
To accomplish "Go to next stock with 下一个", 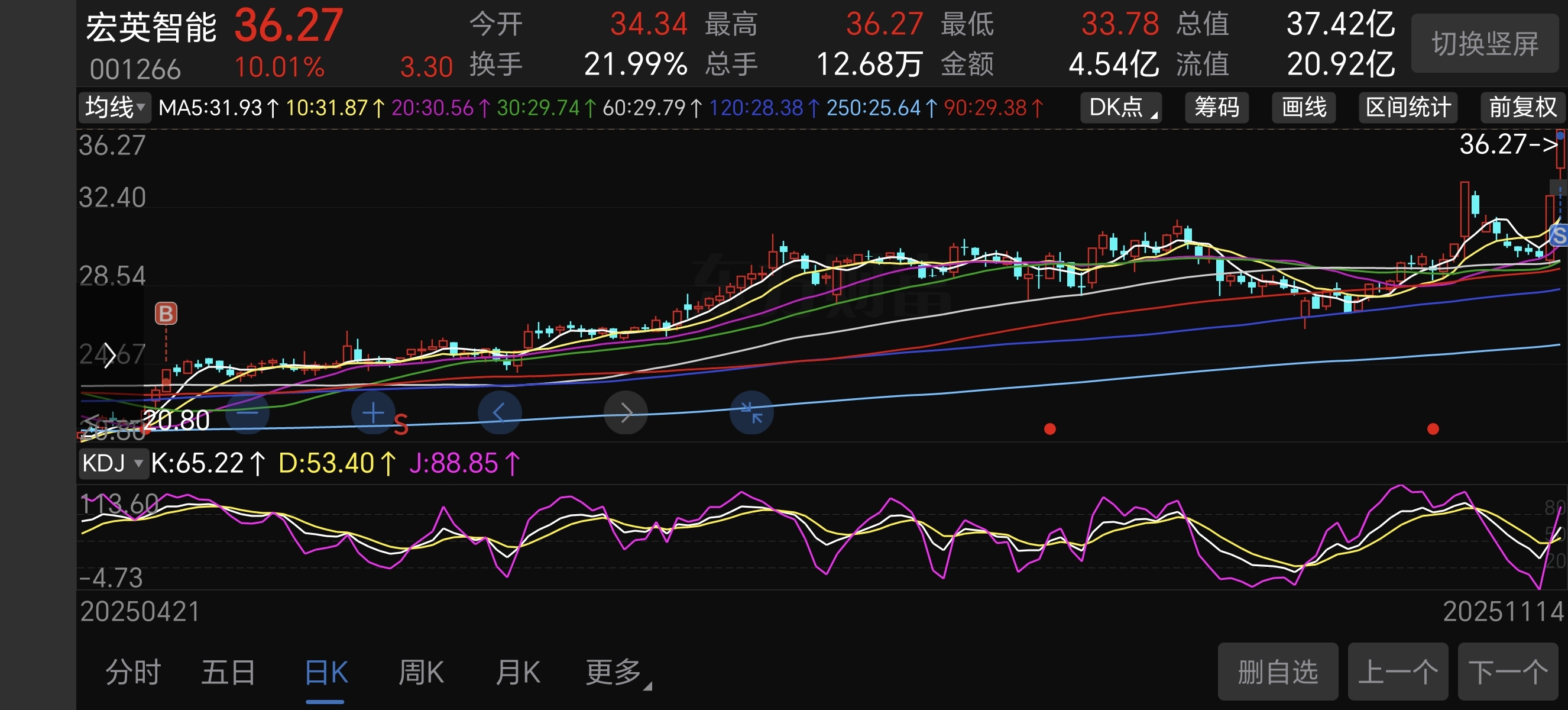I will 1507,672.
